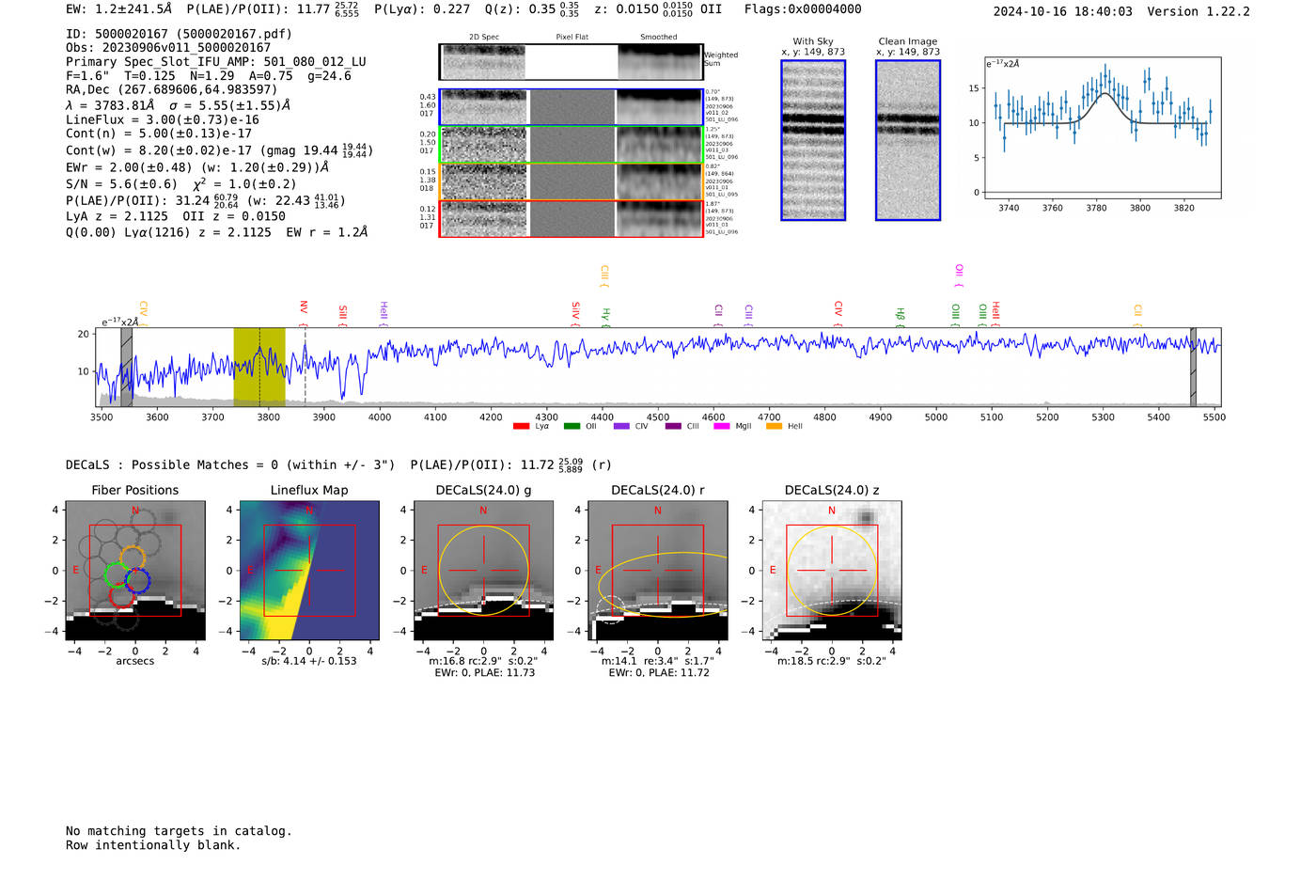The width and height of the screenshot is (1316, 896).
Task: Click the Pixel Flat column header
Action: 572,38
